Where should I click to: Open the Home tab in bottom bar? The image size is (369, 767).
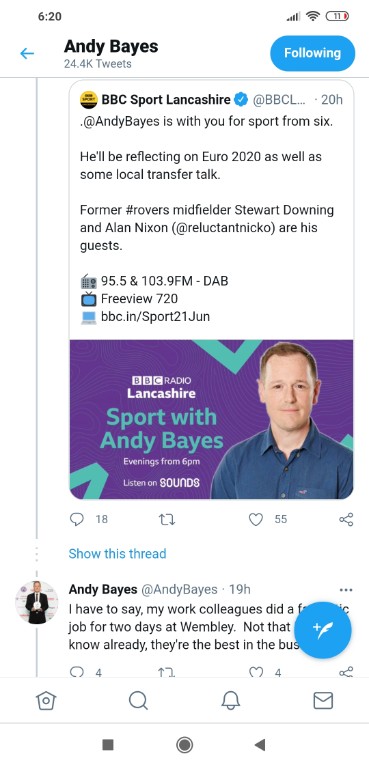point(46,701)
